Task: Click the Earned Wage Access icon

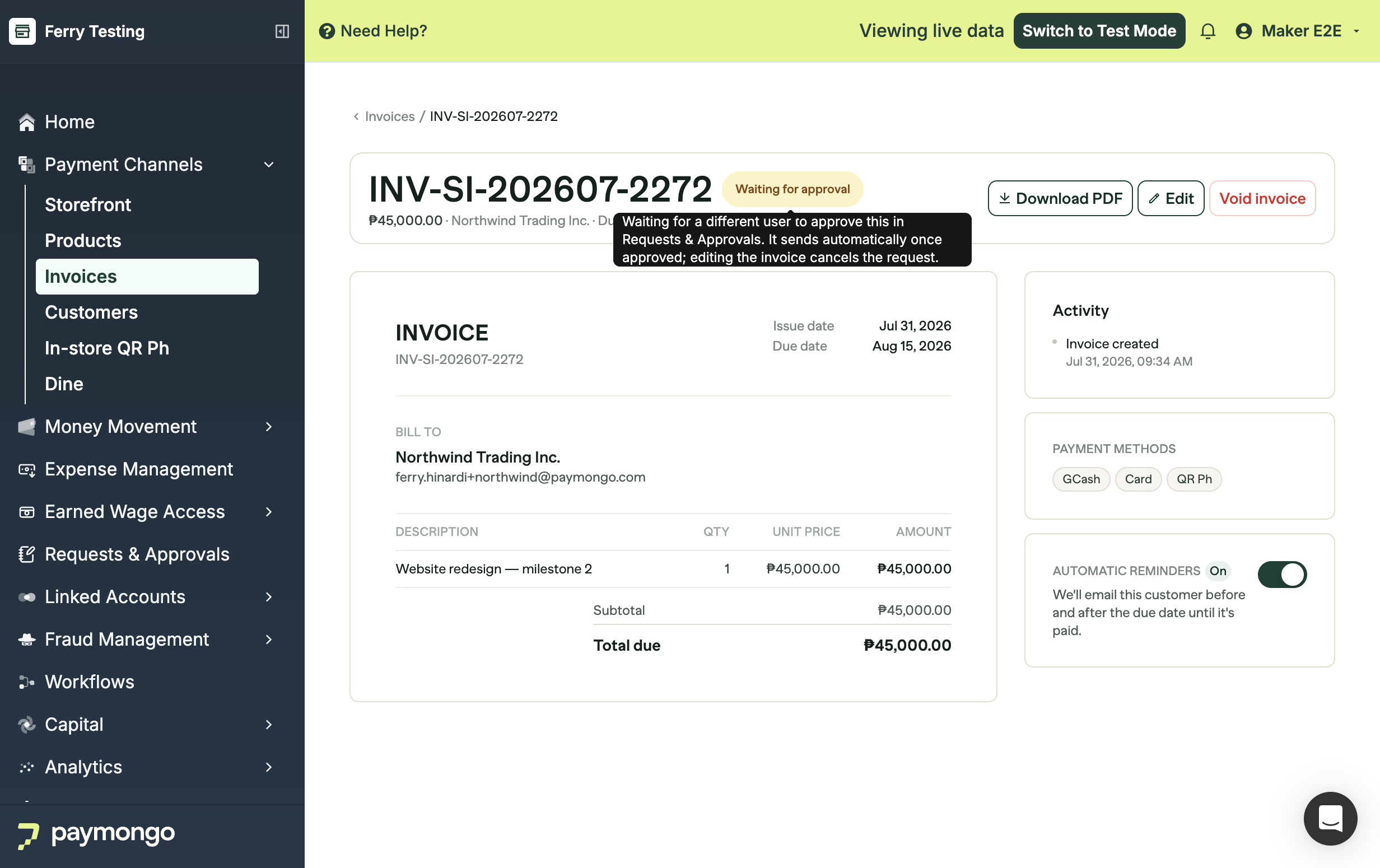Action: 27,512
